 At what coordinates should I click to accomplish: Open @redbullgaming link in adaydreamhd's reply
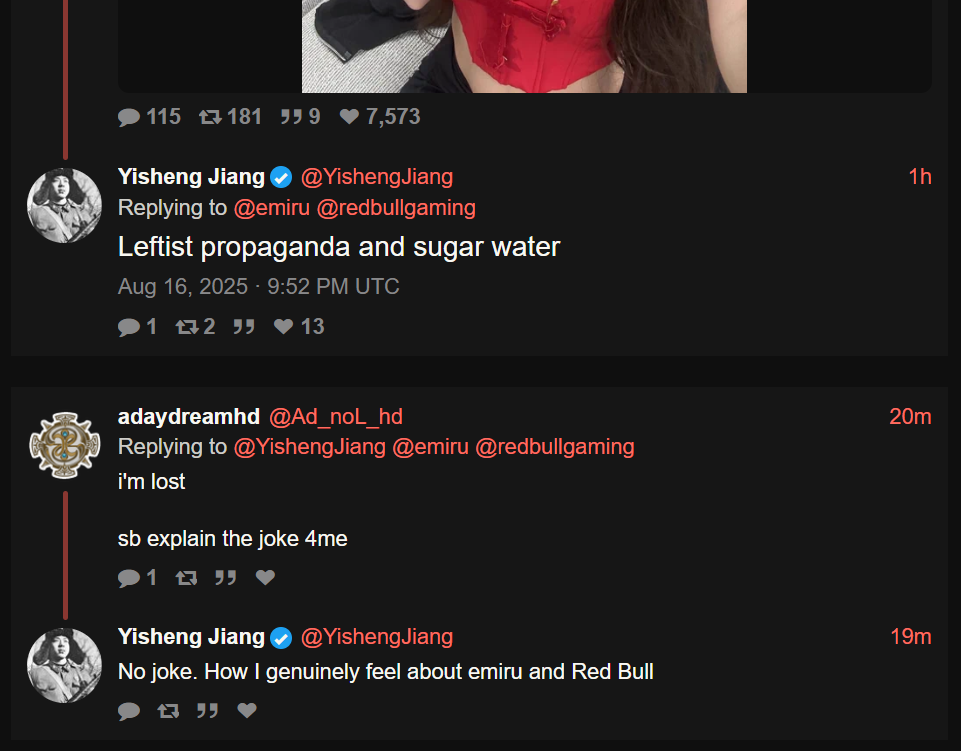[555, 447]
